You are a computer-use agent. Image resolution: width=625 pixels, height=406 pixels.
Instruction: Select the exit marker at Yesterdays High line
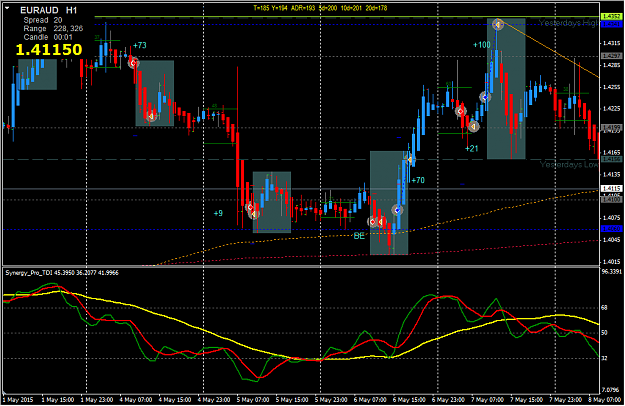point(497,25)
